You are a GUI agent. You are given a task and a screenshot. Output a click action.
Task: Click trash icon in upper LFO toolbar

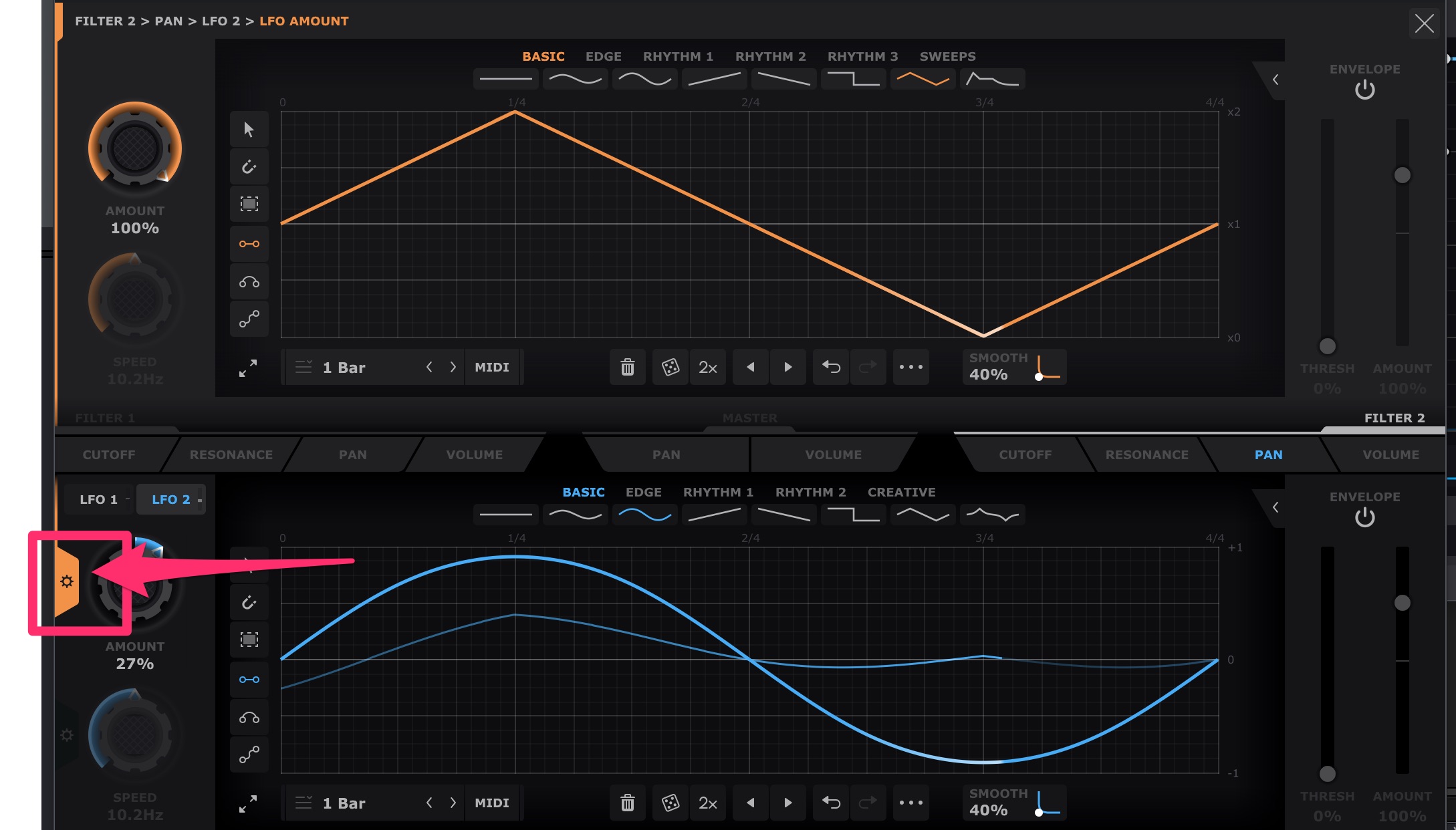[627, 367]
